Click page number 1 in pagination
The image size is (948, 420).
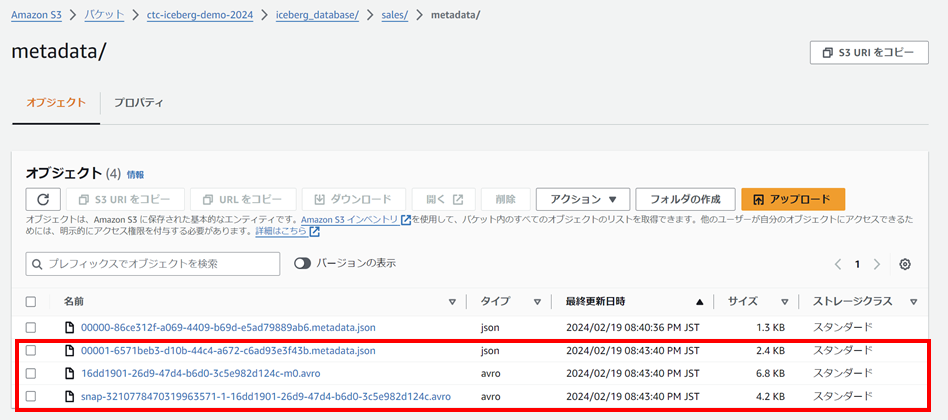click(x=857, y=264)
